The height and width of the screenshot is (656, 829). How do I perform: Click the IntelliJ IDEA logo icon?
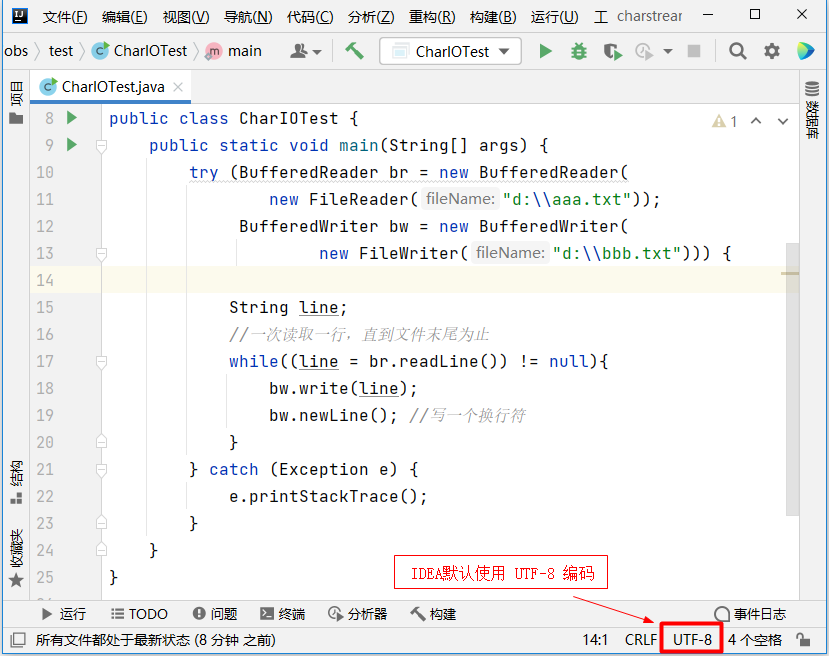[20, 16]
